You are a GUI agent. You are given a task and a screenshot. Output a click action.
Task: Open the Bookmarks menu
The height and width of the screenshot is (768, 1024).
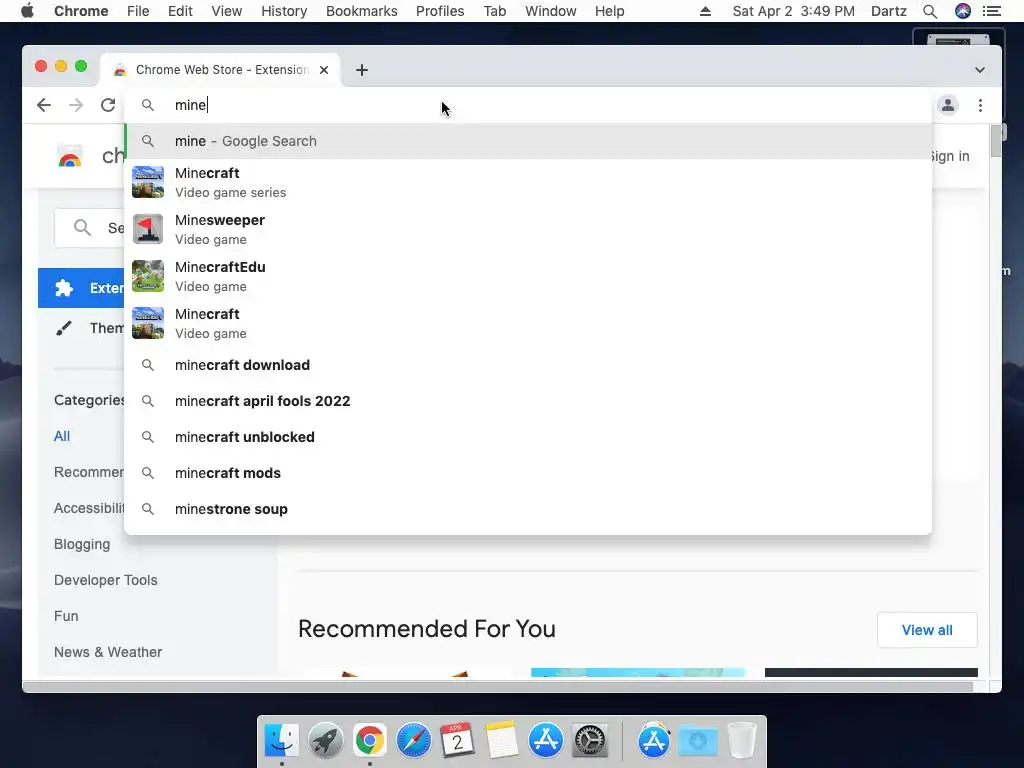pyautogui.click(x=362, y=11)
